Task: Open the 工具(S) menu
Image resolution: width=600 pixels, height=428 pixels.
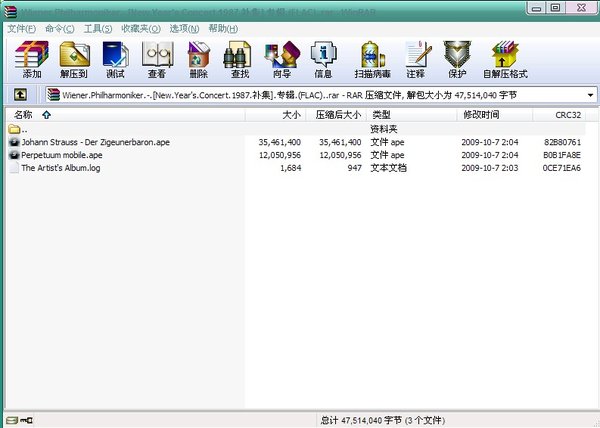Action: tap(98, 29)
